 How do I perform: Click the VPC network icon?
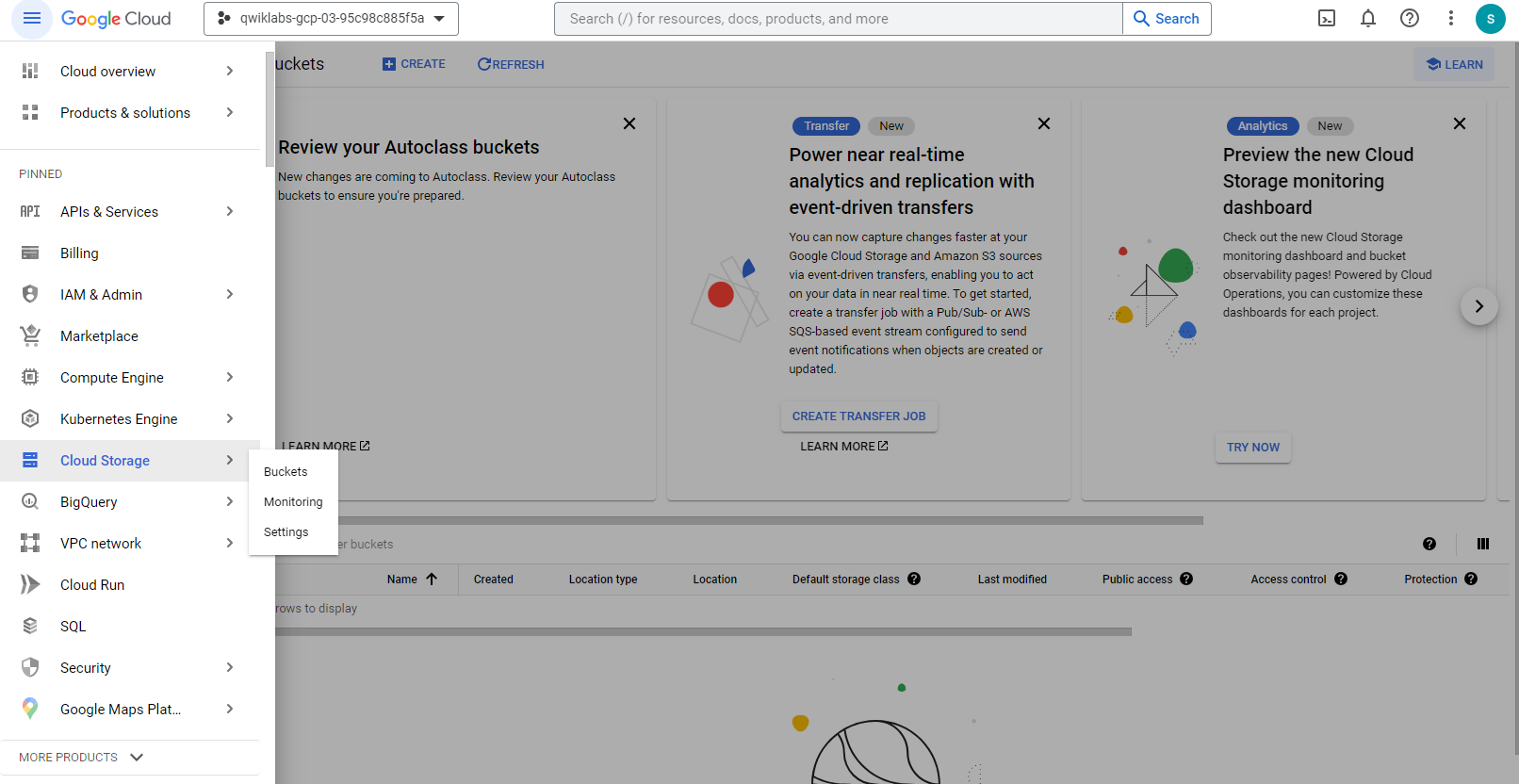point(30,543)
